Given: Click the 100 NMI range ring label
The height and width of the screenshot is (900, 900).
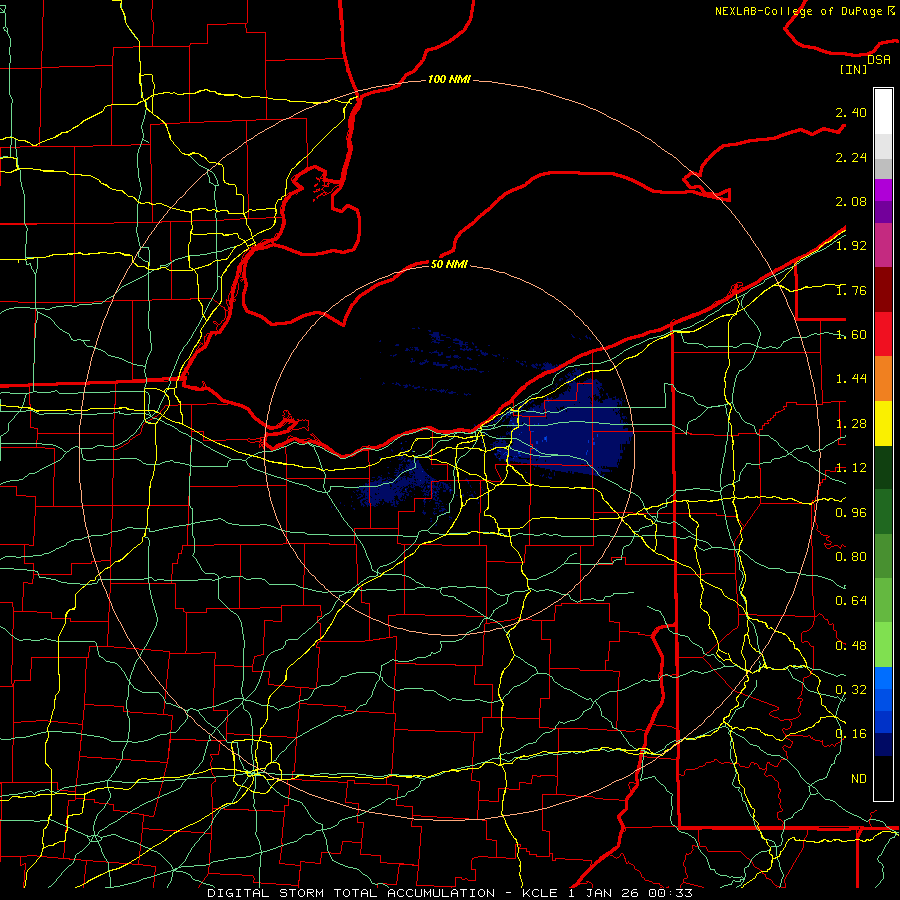Looking at the screenshot, I should (449, 79).
